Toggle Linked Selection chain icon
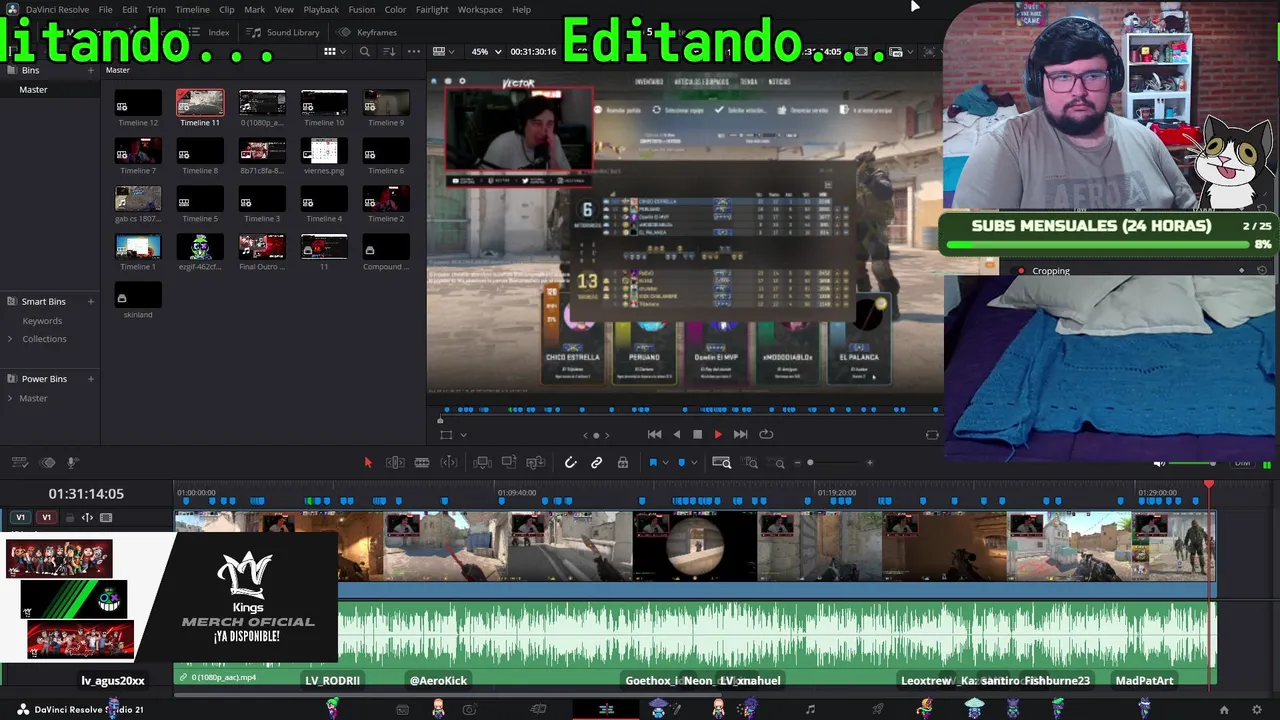The height and width of the screenshot is (720, 1280). 597,462
